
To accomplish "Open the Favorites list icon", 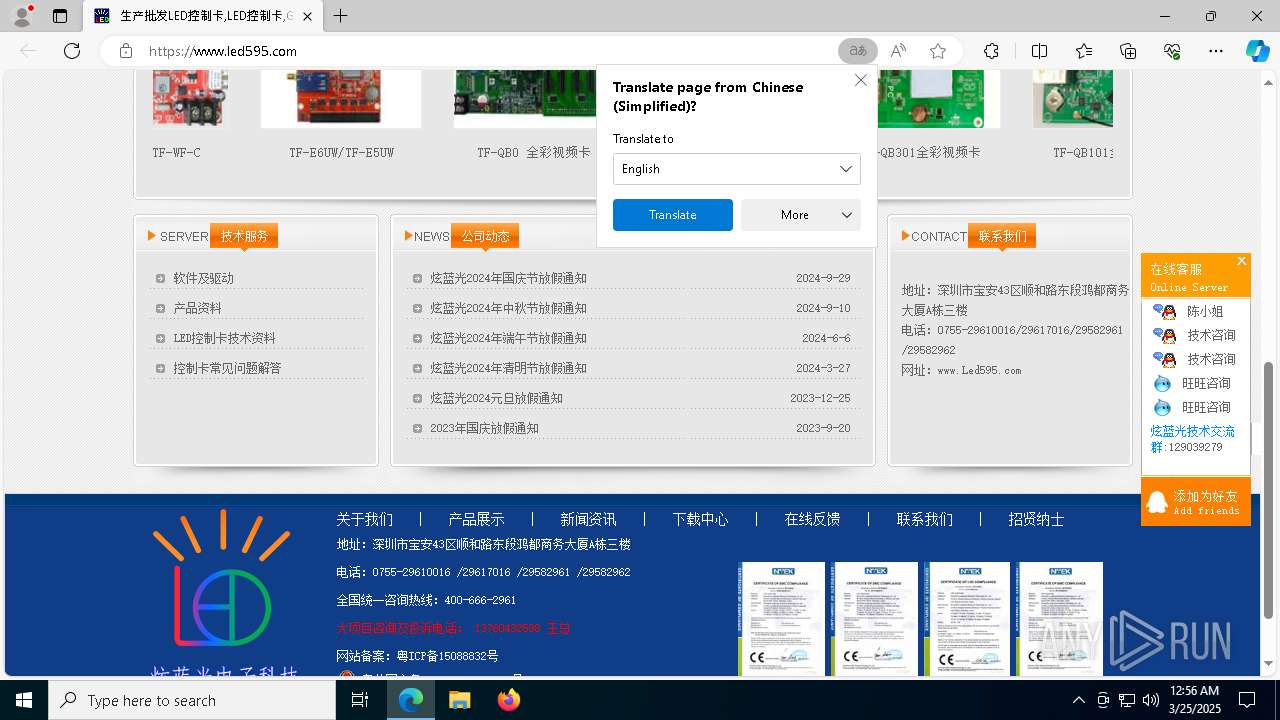I will click(x=1084, y=51).
